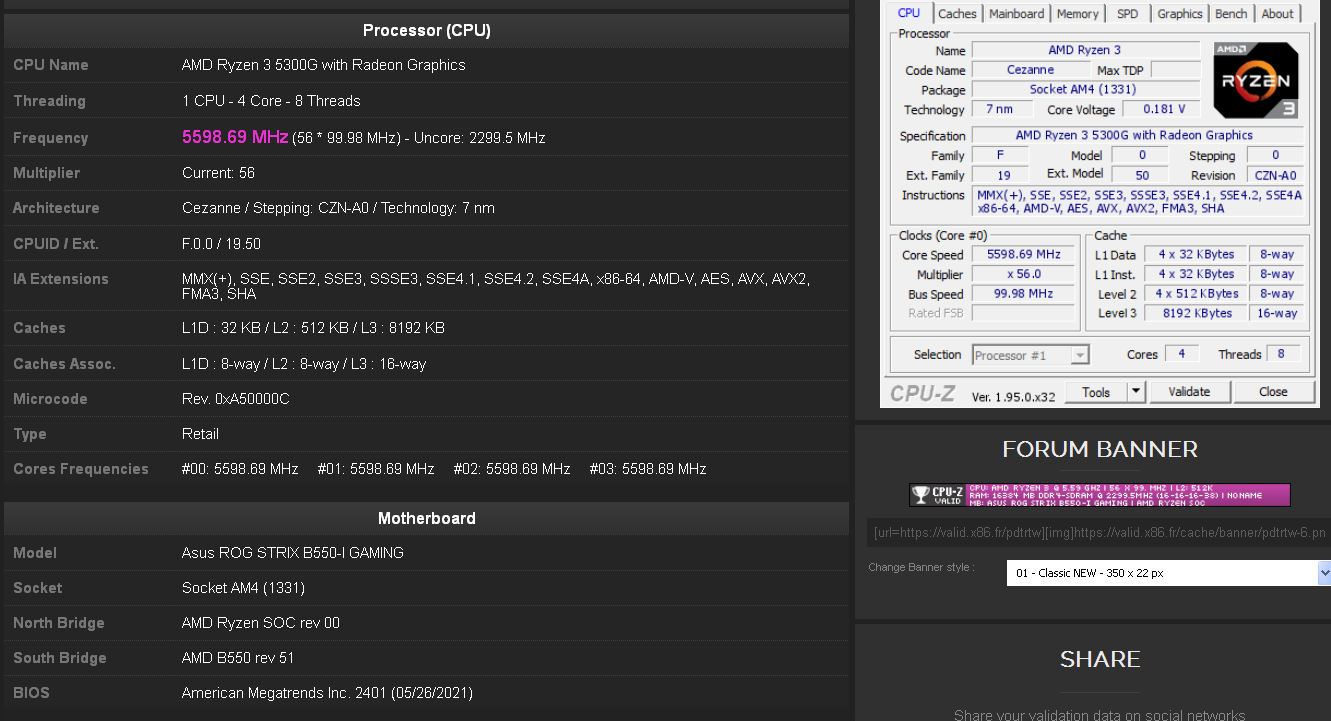The image size is (1331, 721).
Task: Click the Threads count field showing 8
Action: tap(1282, 354)
